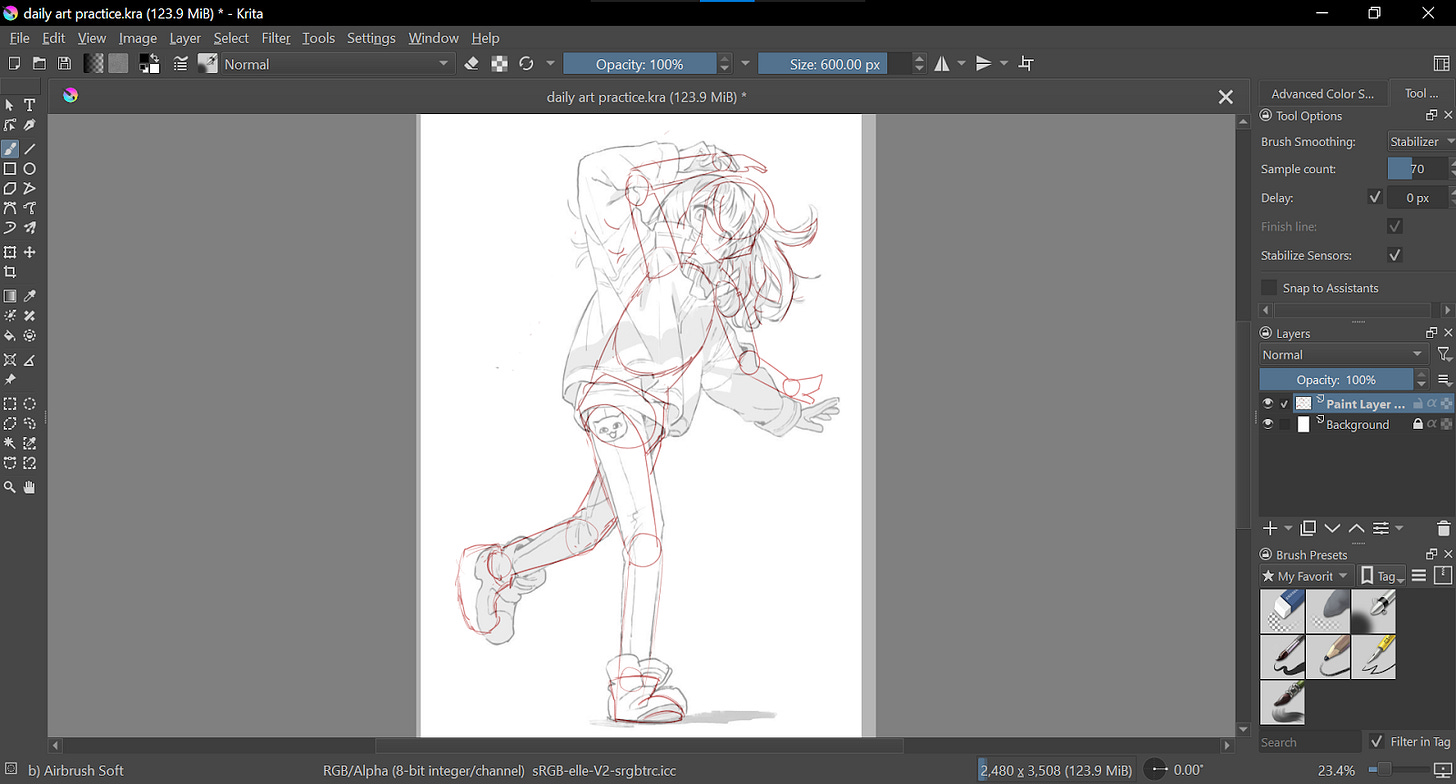Duplicate the current layer
Screen dimensions: 1456x784
click(1308, 529)
